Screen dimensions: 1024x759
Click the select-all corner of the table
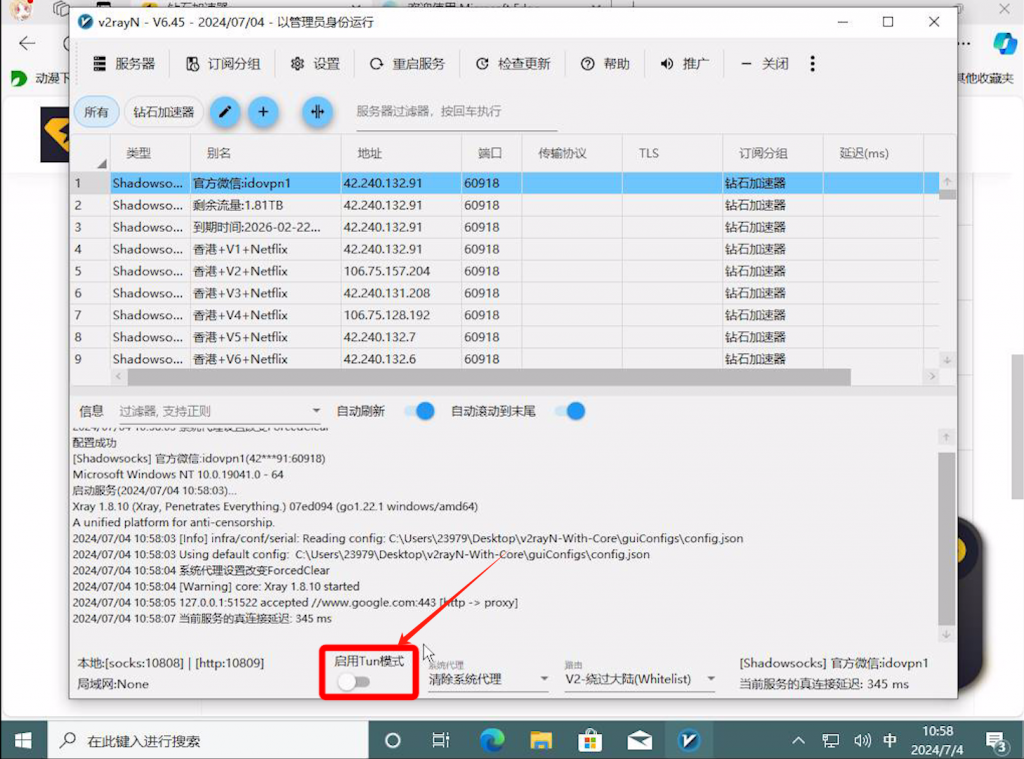click(x=90, y=153)
